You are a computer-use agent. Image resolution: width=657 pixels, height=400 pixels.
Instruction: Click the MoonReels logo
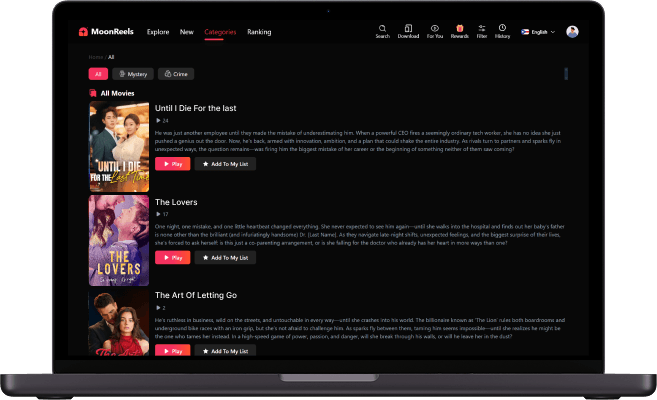point(106,32)
